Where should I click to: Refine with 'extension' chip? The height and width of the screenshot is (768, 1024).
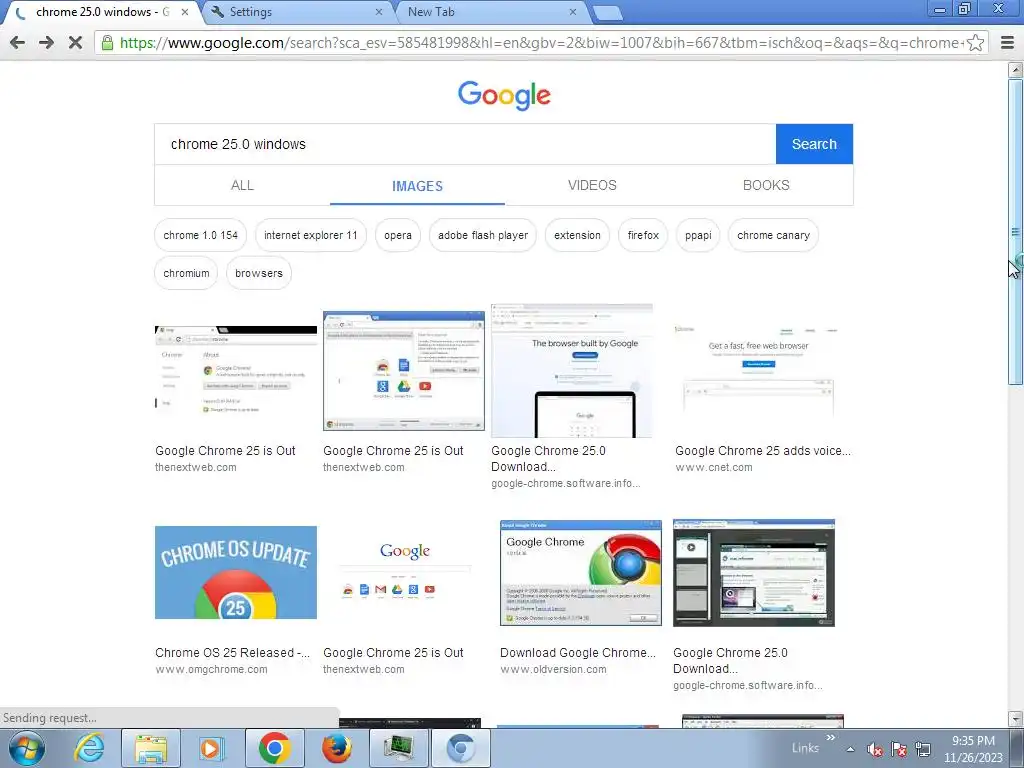click(x=577, y=235)
